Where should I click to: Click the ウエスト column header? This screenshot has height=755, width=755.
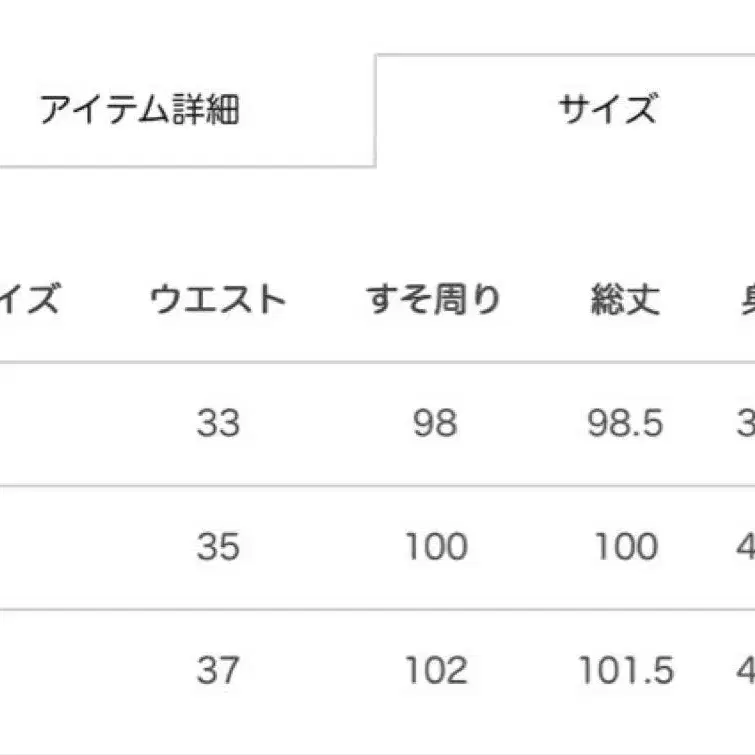coord(218,299)
